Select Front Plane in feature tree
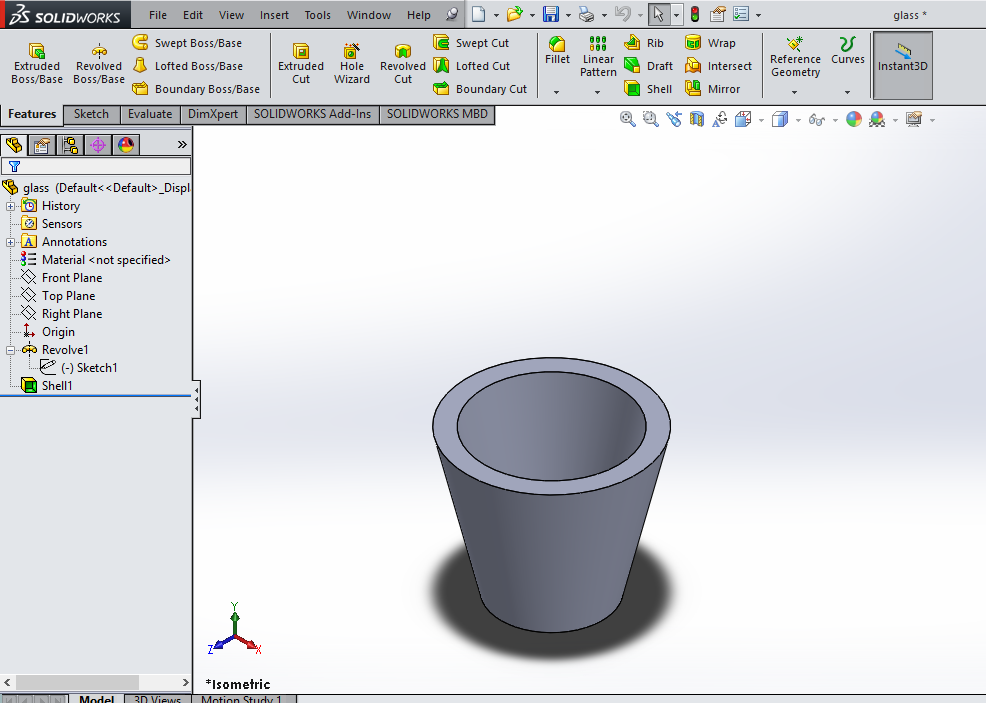The image size is (986, 703). 62,278
